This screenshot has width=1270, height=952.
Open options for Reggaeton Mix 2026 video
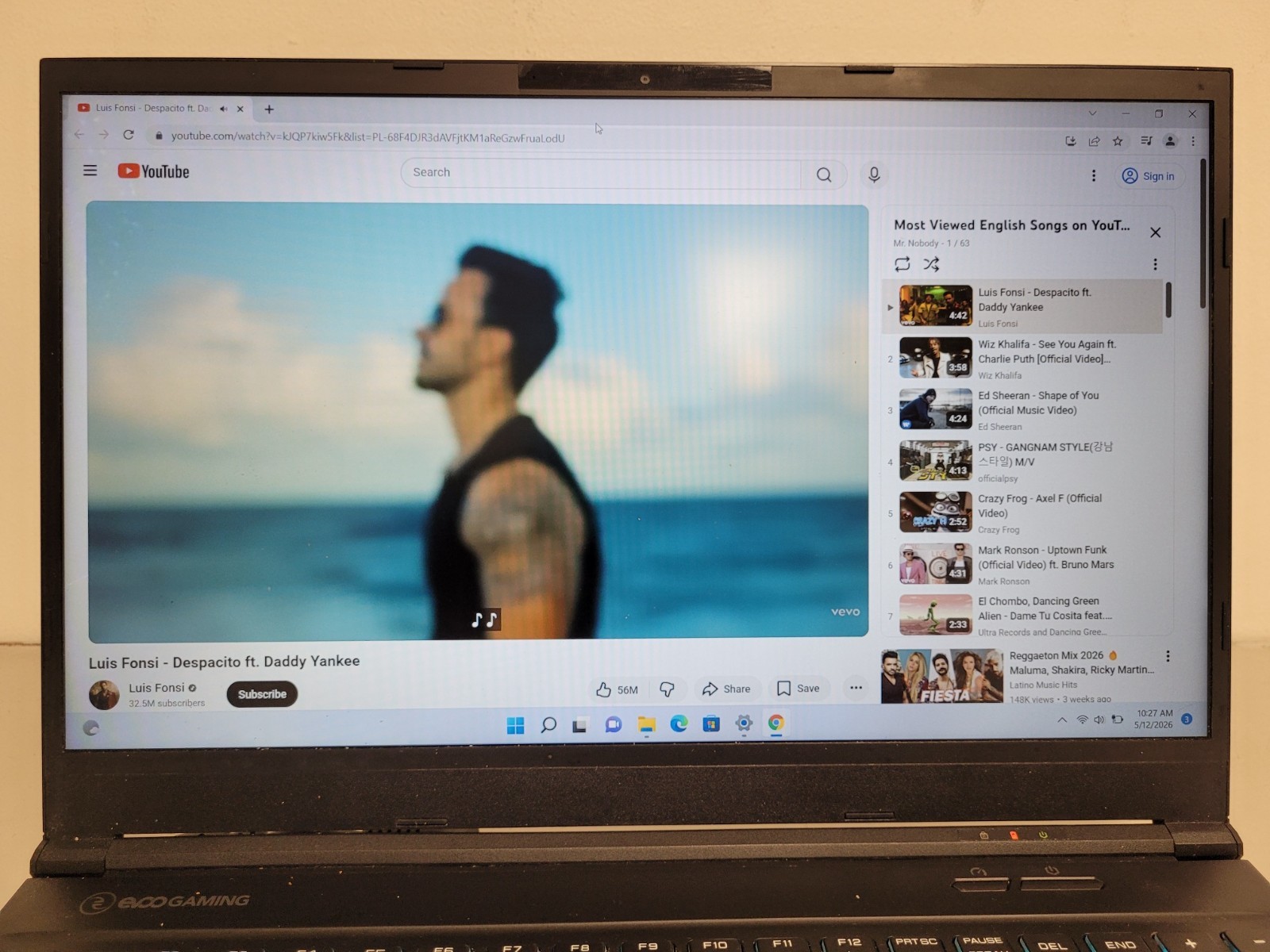coord(1168,656)
